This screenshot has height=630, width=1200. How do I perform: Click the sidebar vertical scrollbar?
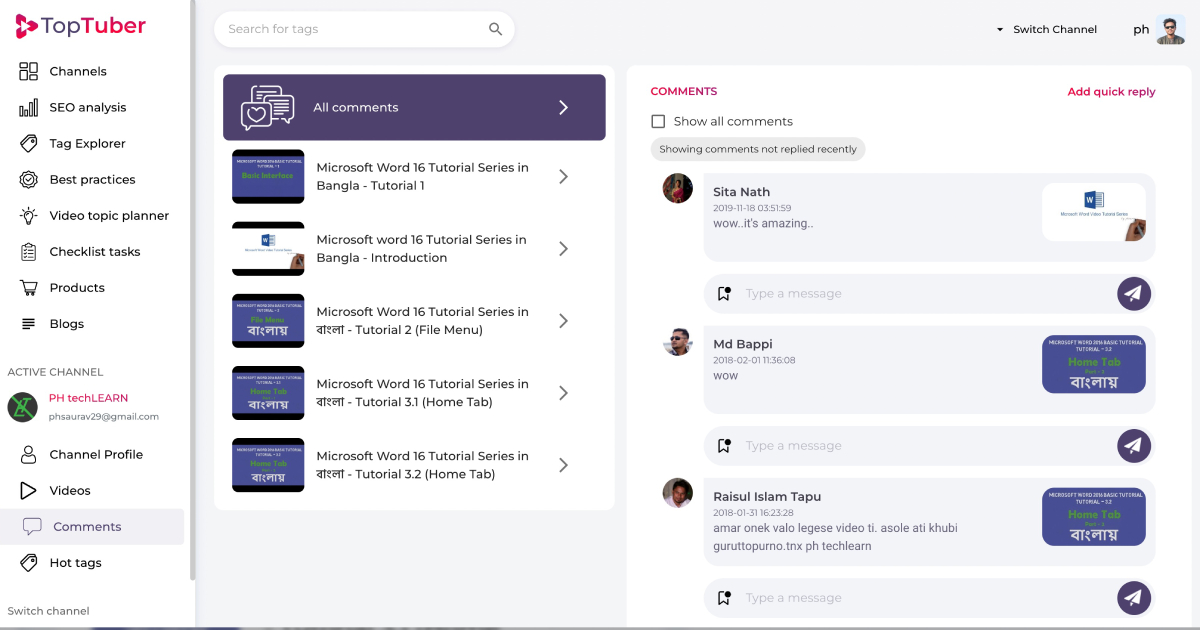(x=192, y=290)
